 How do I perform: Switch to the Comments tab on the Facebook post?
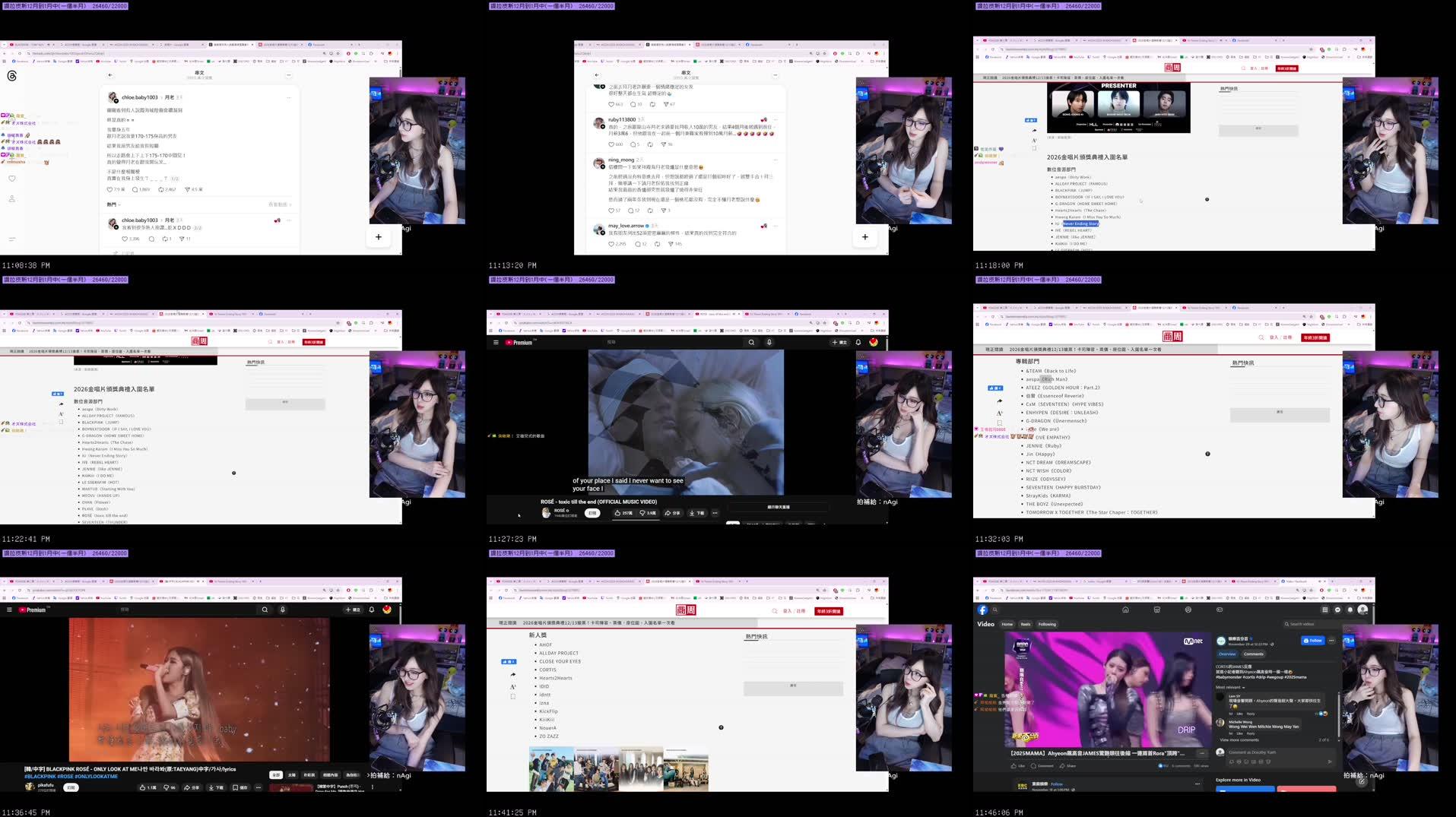1254,654
